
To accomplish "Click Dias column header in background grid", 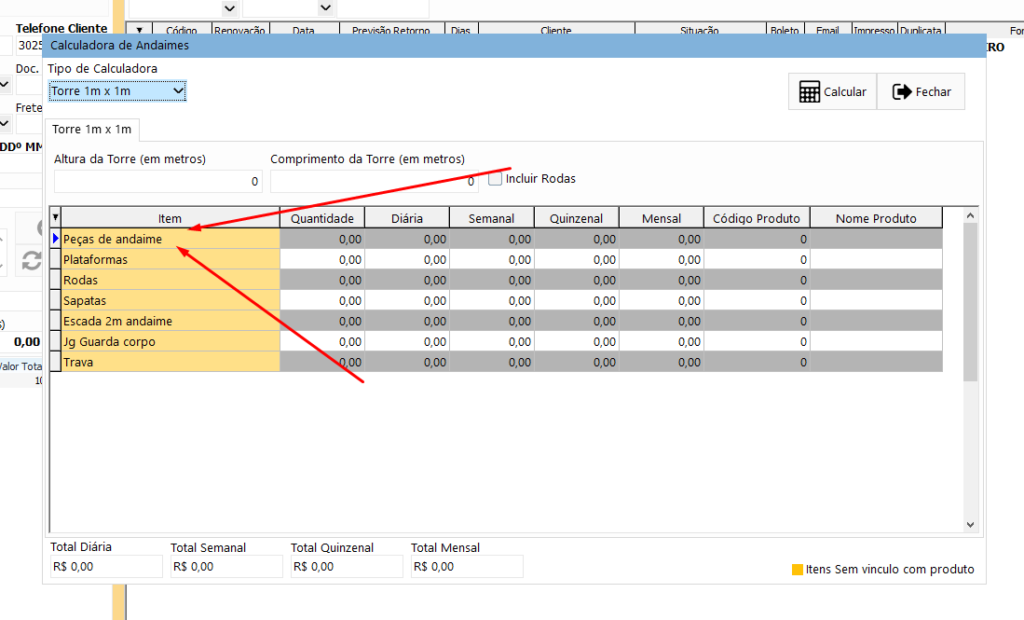I will tap(461, 30).
